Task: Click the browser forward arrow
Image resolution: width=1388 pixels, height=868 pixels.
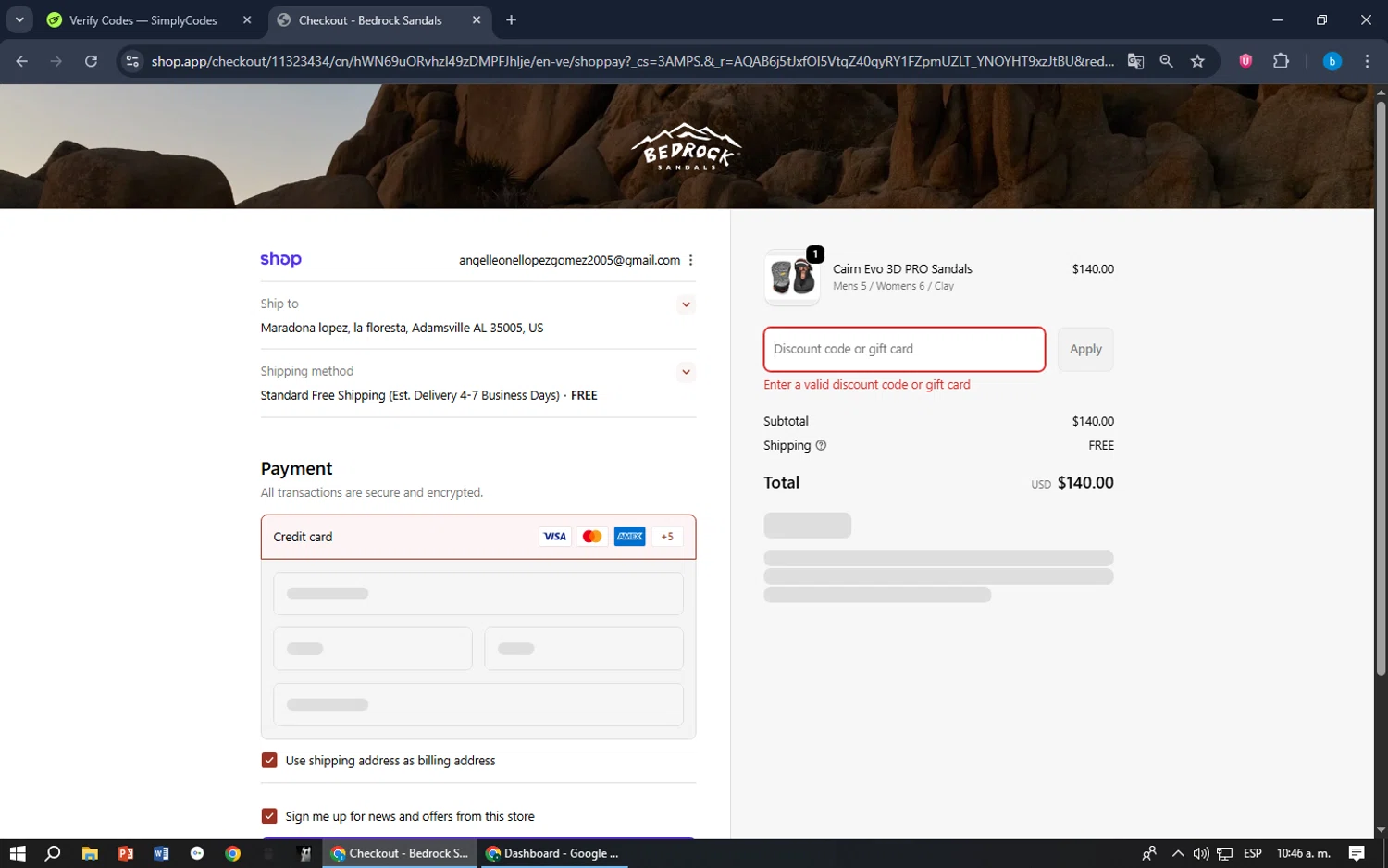Action: [56, 61]
